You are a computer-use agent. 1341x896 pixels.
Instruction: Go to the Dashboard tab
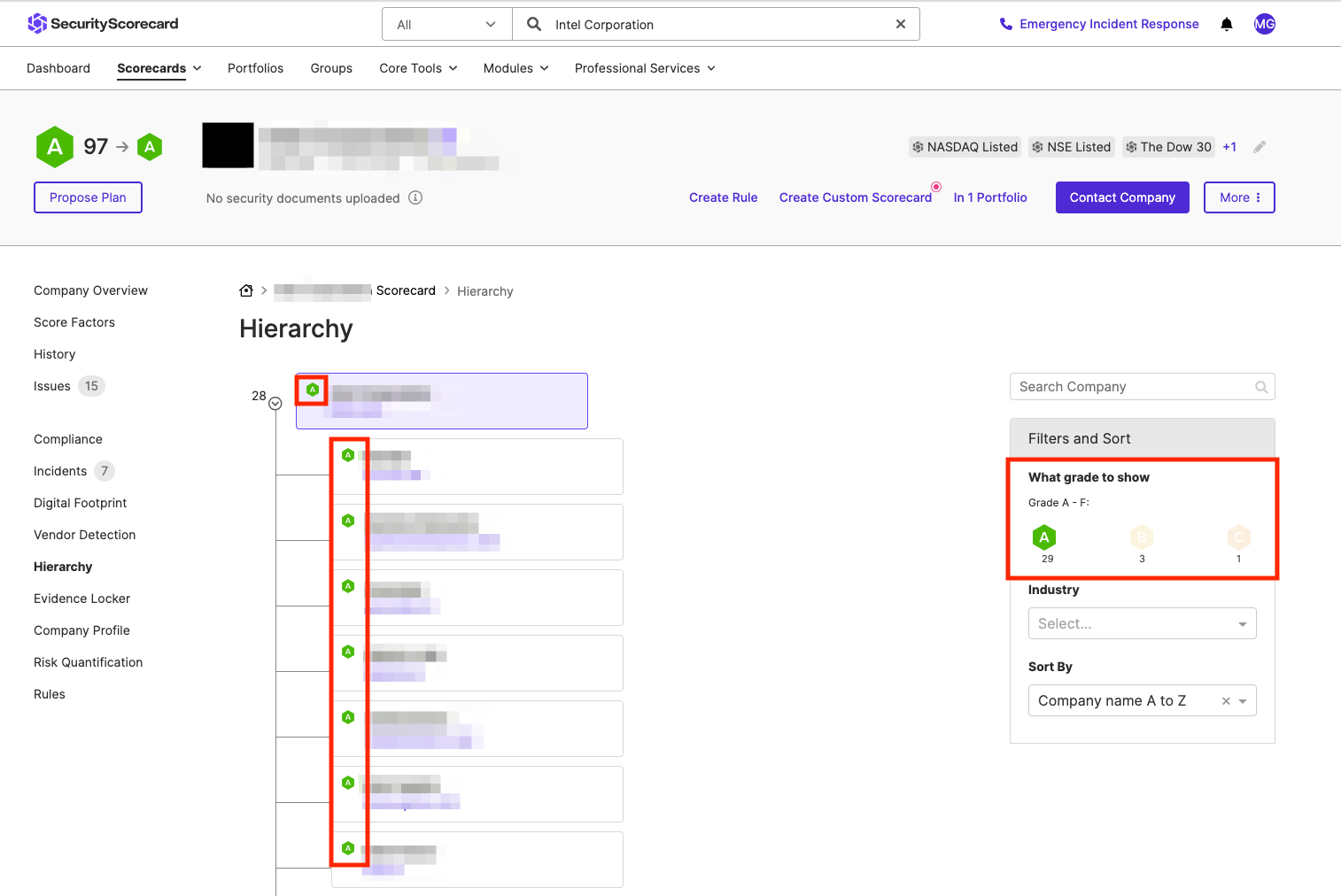(58, 68)
